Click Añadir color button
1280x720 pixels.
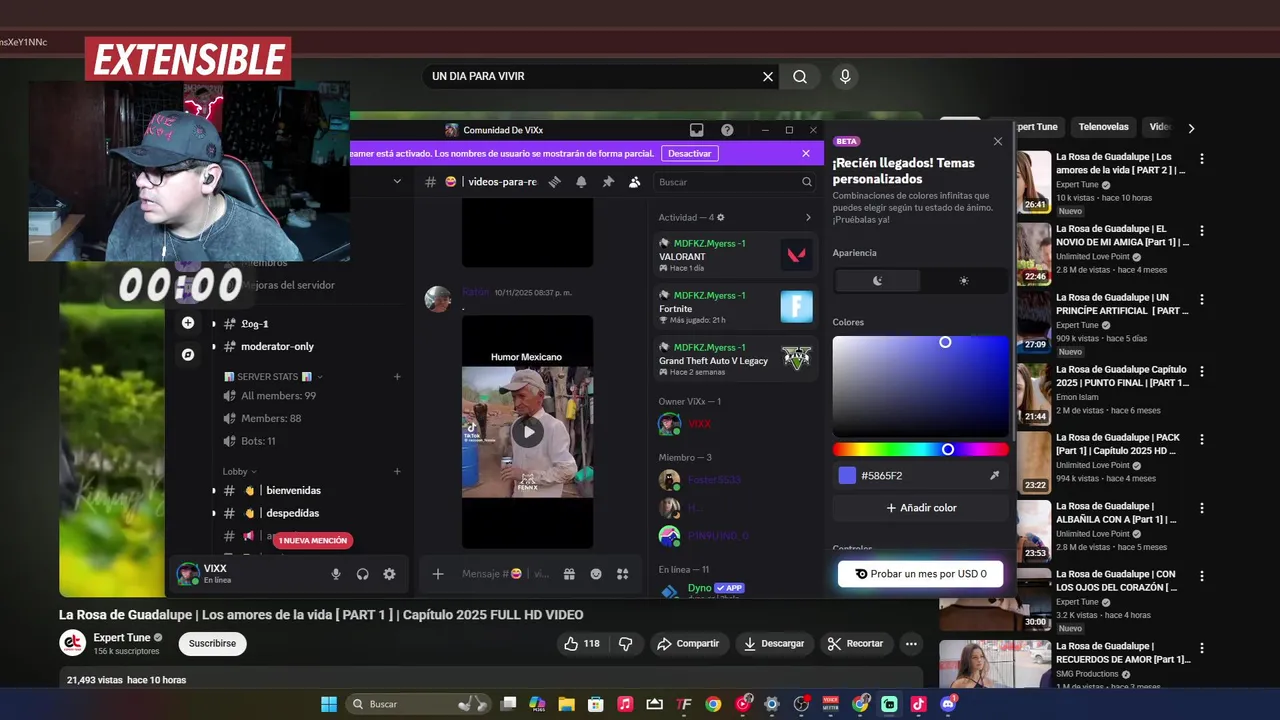coord(921,508)
